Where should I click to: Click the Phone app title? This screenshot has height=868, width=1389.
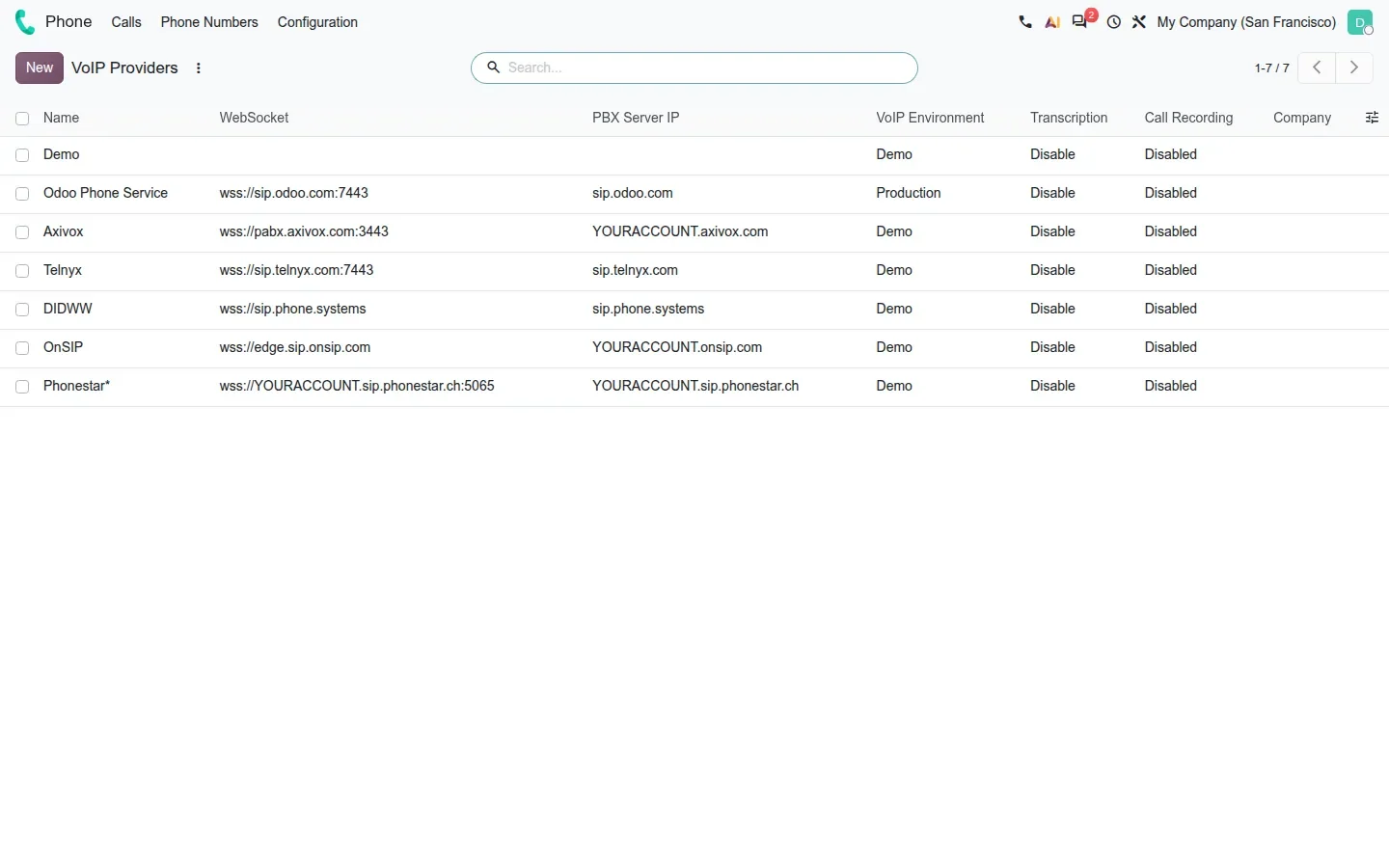[x=68, y=22]
